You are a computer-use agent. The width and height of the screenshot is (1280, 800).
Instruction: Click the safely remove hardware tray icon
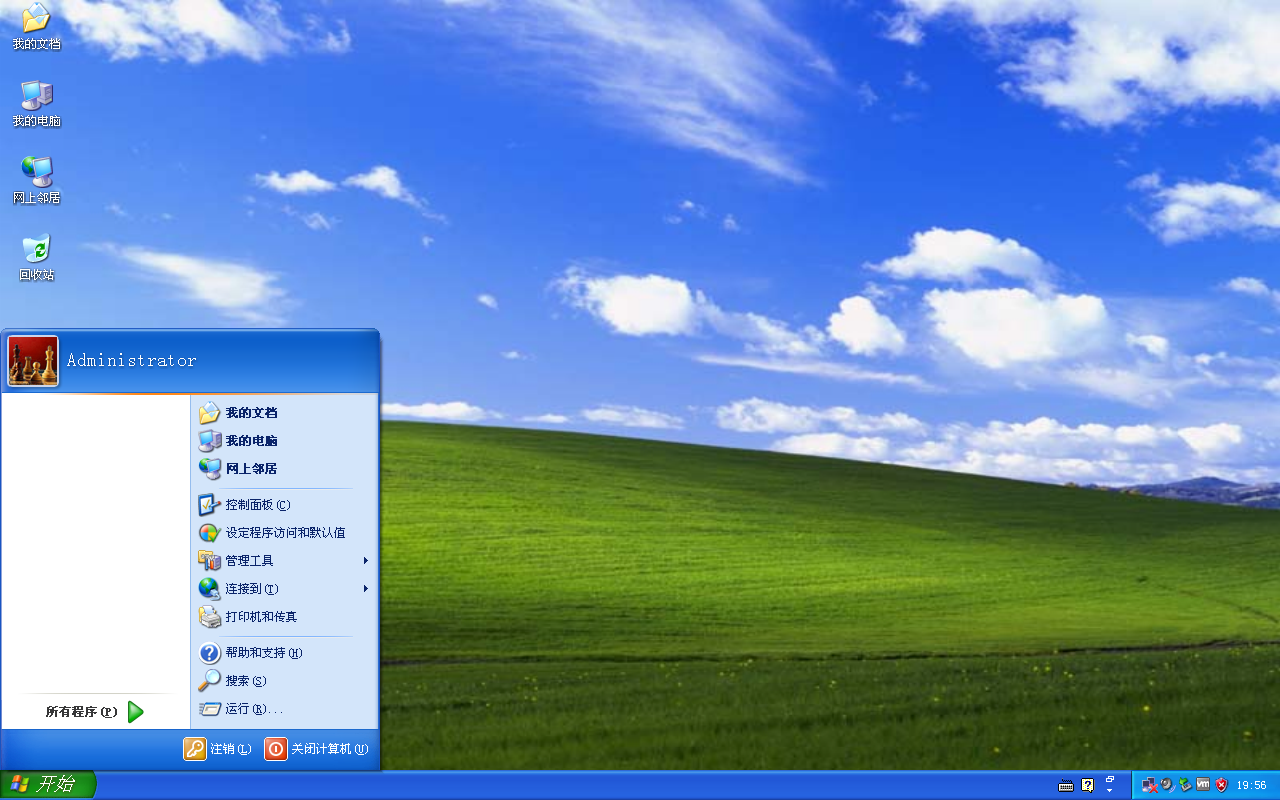coord(1185,785)
